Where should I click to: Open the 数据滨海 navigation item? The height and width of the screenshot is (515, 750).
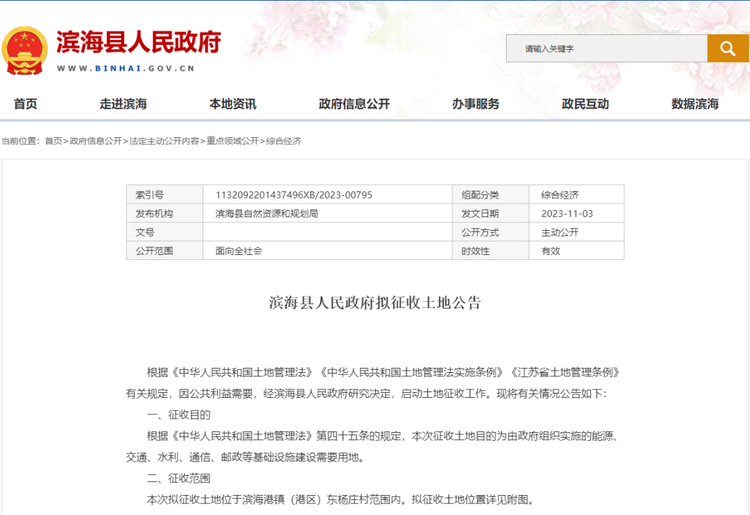click(695, 104)
